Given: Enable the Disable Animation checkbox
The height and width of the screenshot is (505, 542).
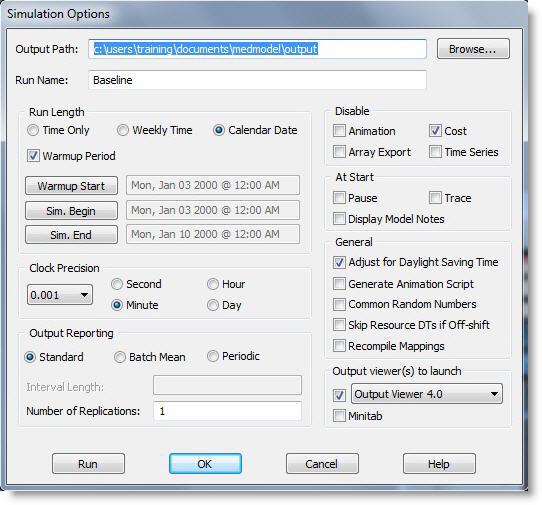Looking at the screenshot, I should (339, 131).
